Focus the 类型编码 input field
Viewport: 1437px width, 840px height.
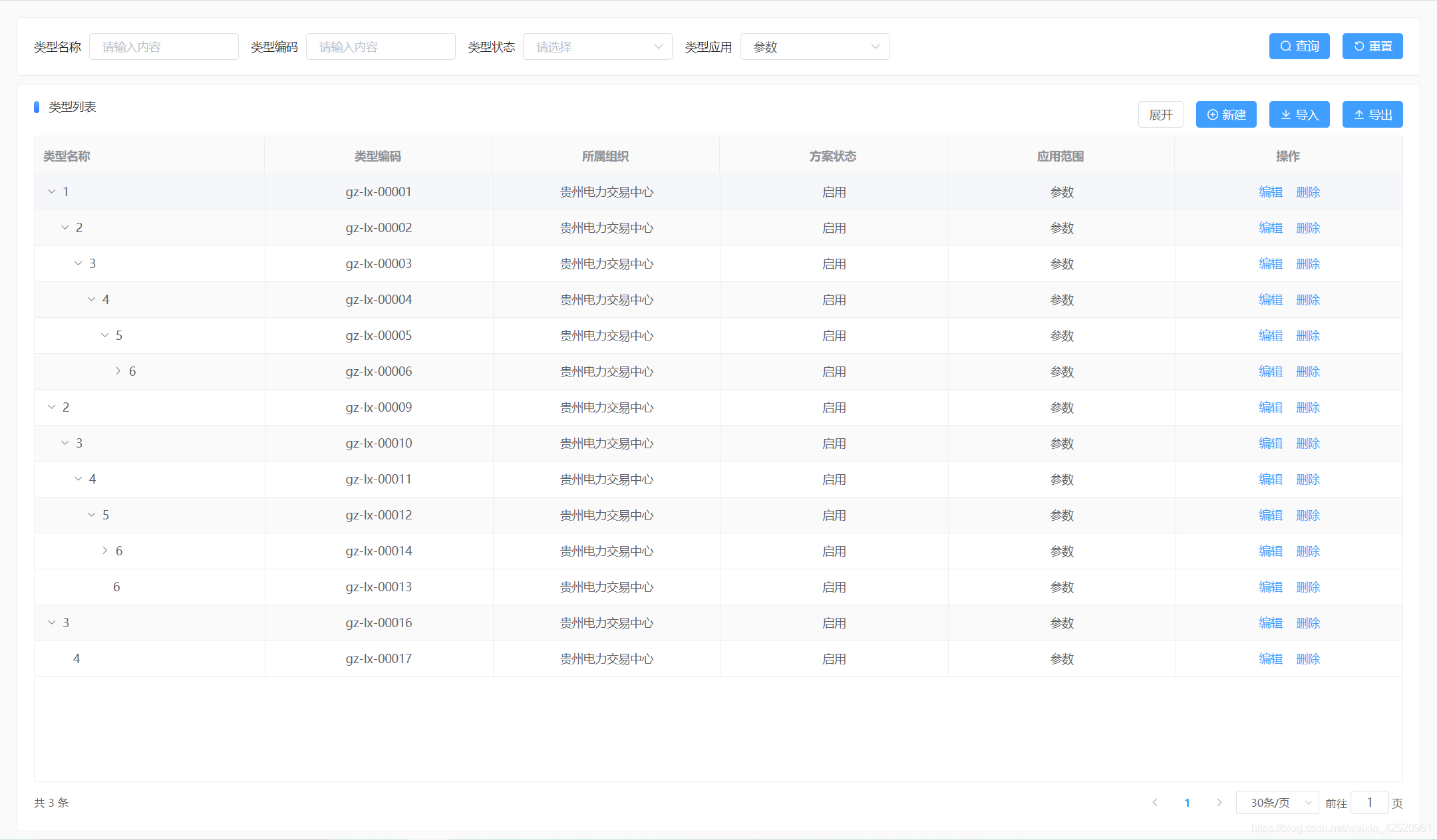pos(381,47)
